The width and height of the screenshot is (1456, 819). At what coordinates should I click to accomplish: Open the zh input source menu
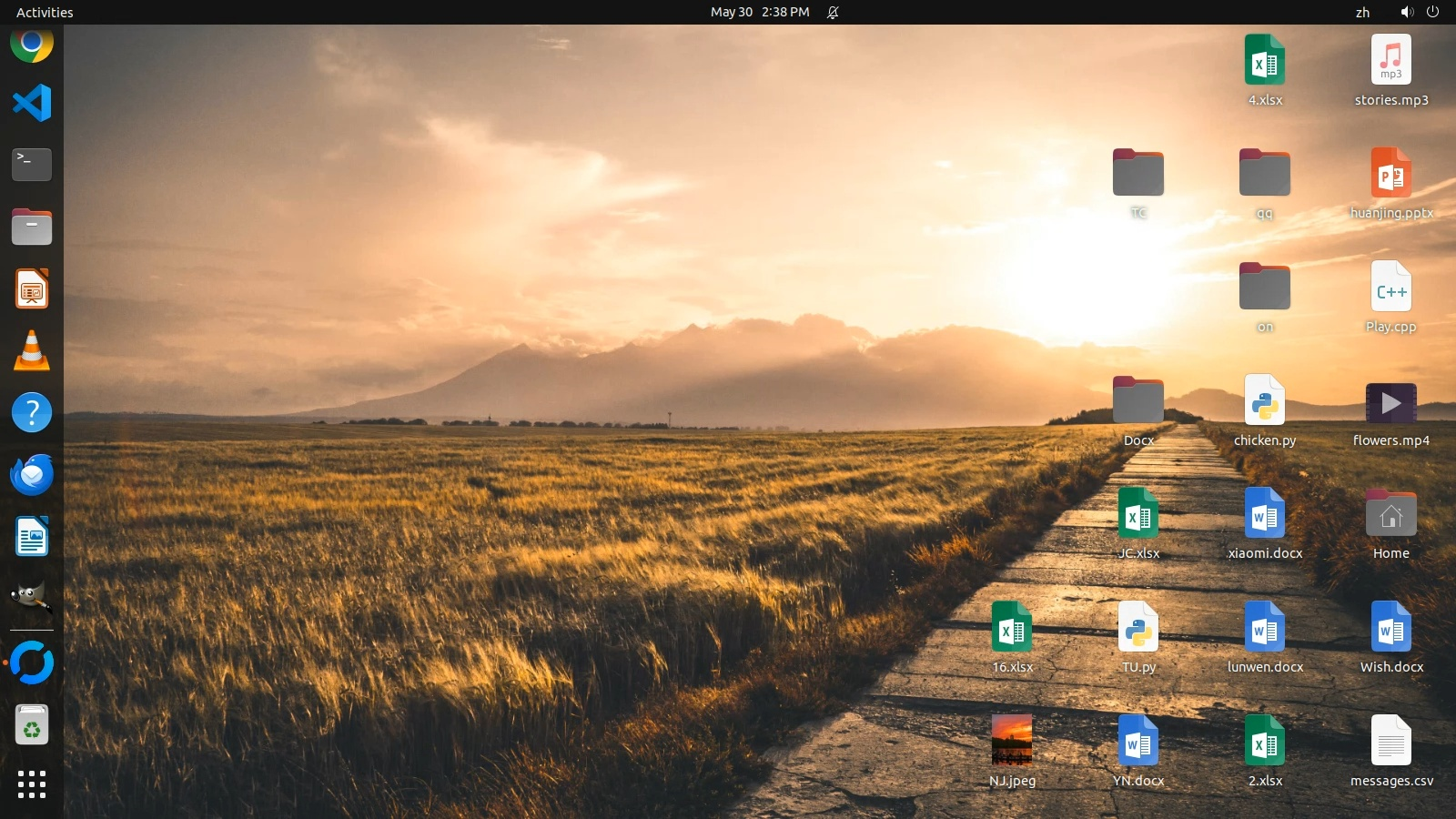coord(1362,12)
